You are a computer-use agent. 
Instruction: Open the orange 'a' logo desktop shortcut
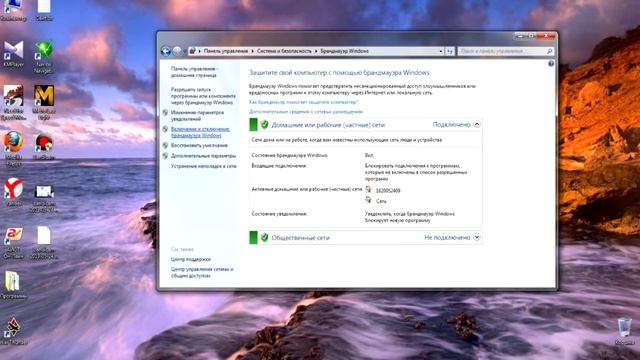coord(13,243)
